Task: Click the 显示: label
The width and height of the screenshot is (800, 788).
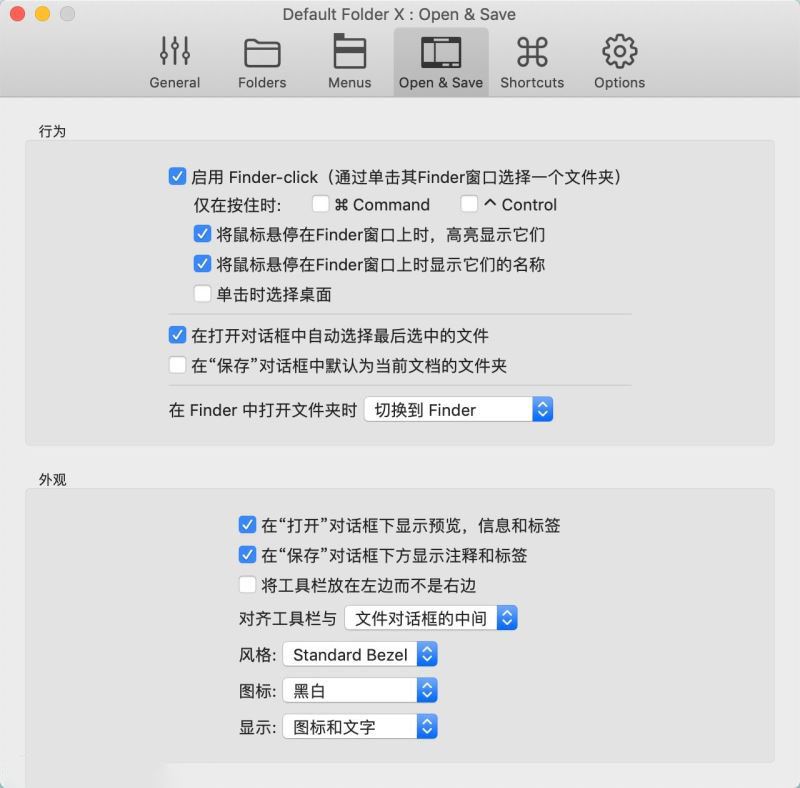Action: click(258, 727)
